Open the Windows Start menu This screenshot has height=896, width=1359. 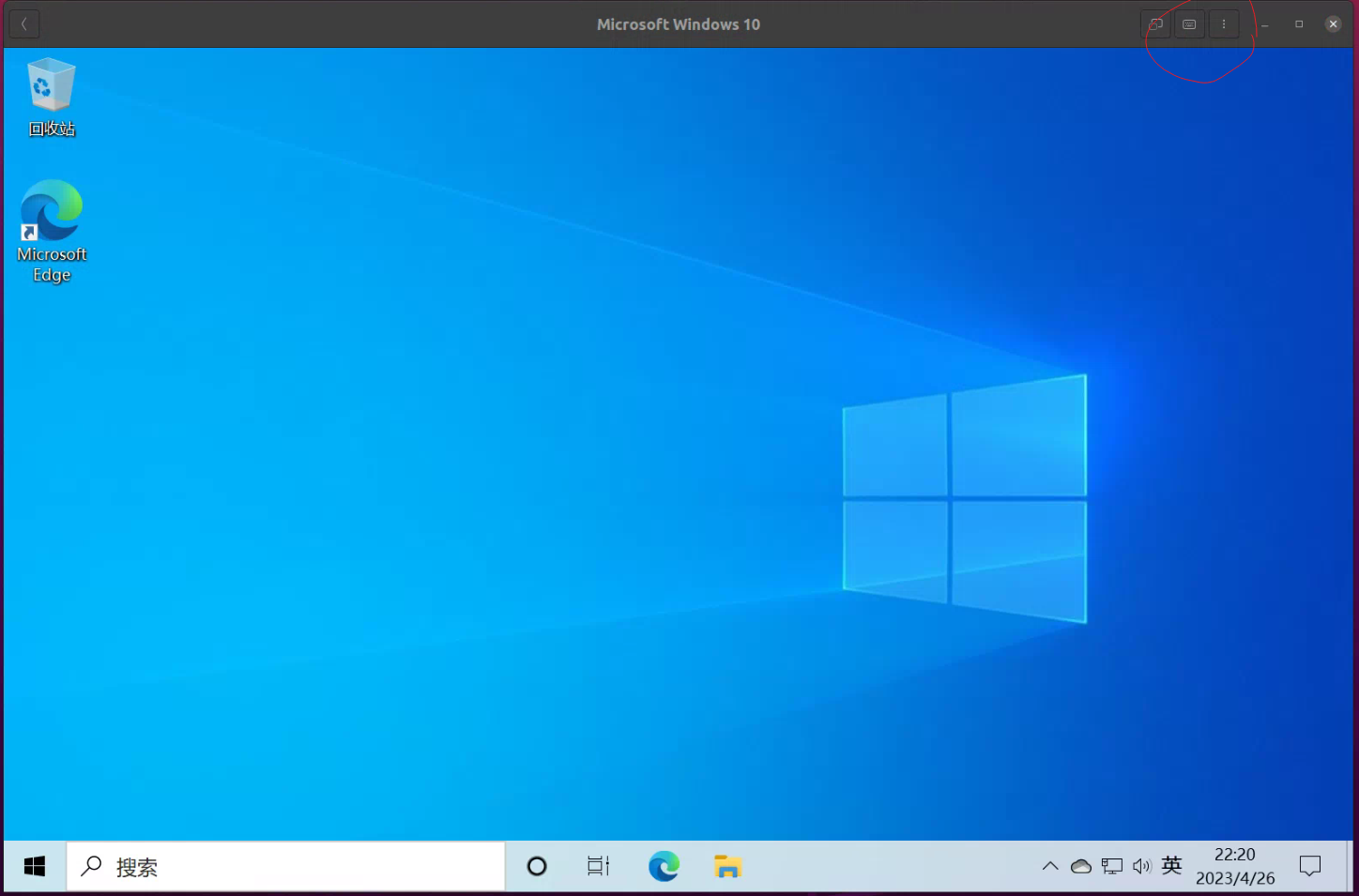34,866
